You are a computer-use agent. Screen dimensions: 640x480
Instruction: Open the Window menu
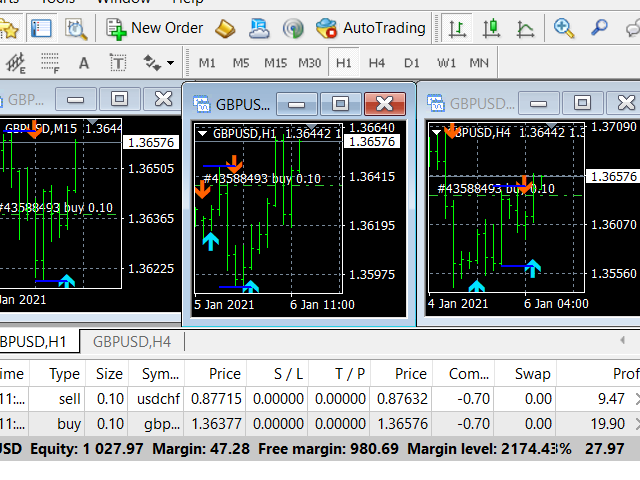click(x=123, y=2)
